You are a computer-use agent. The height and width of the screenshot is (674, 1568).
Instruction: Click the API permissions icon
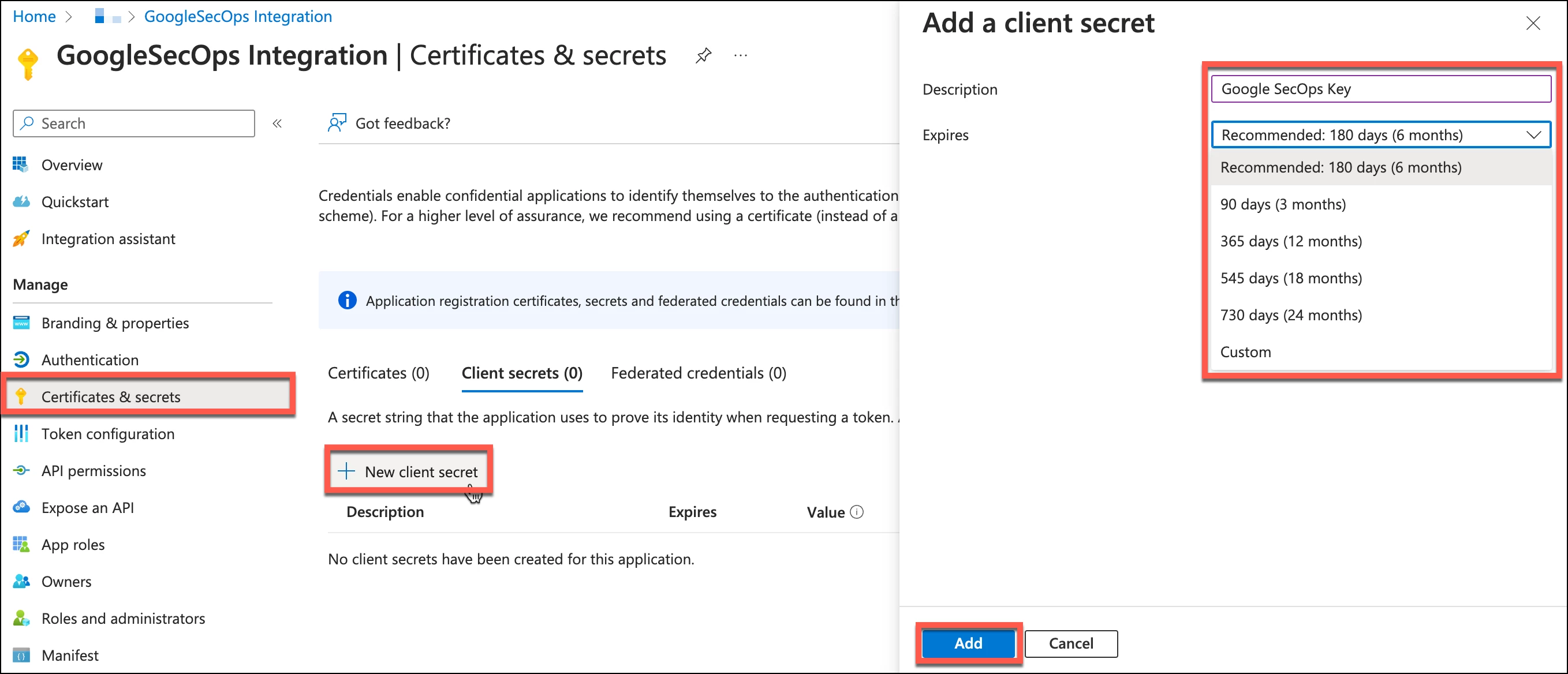pyautogui.click(x=21, y=470)
